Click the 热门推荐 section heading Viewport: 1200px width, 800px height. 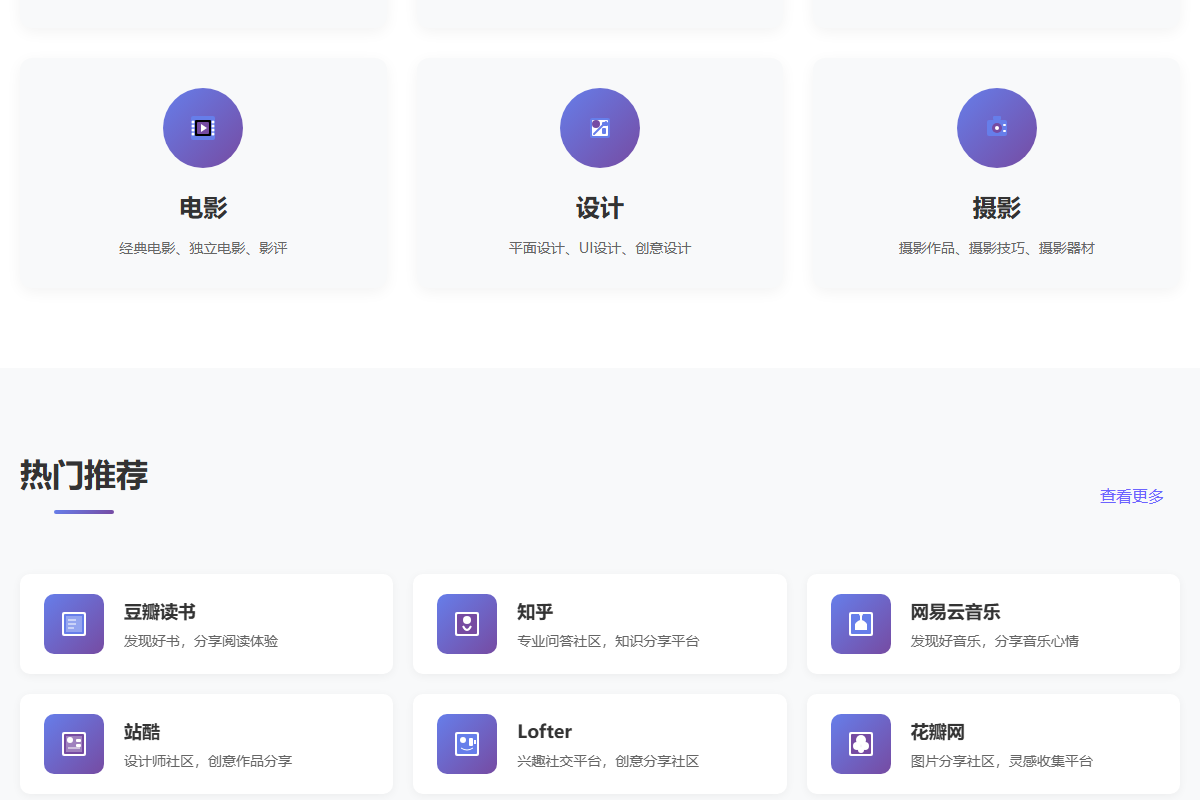click(x=84, y=477)
